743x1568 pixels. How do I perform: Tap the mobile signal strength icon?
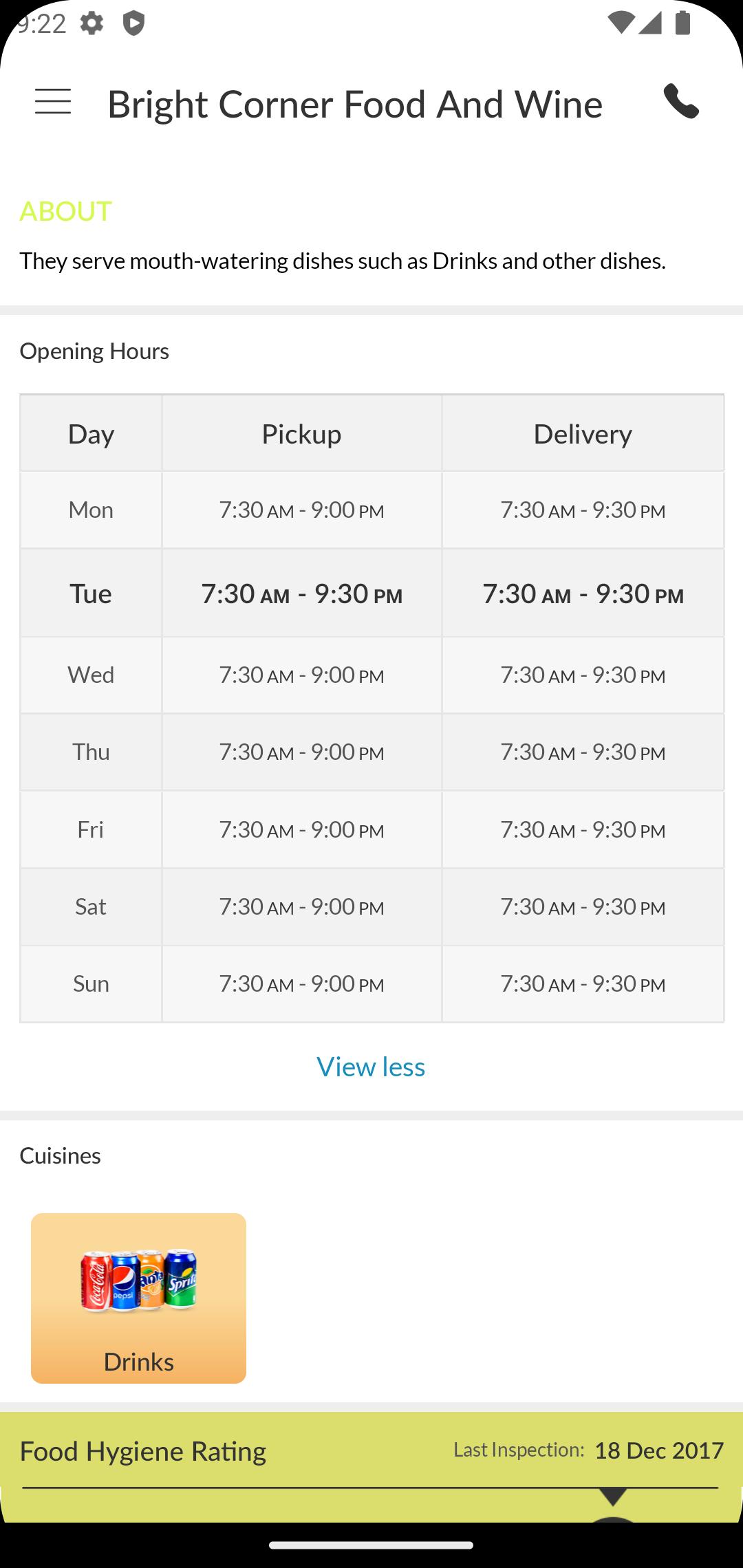(x=650, y=23)
